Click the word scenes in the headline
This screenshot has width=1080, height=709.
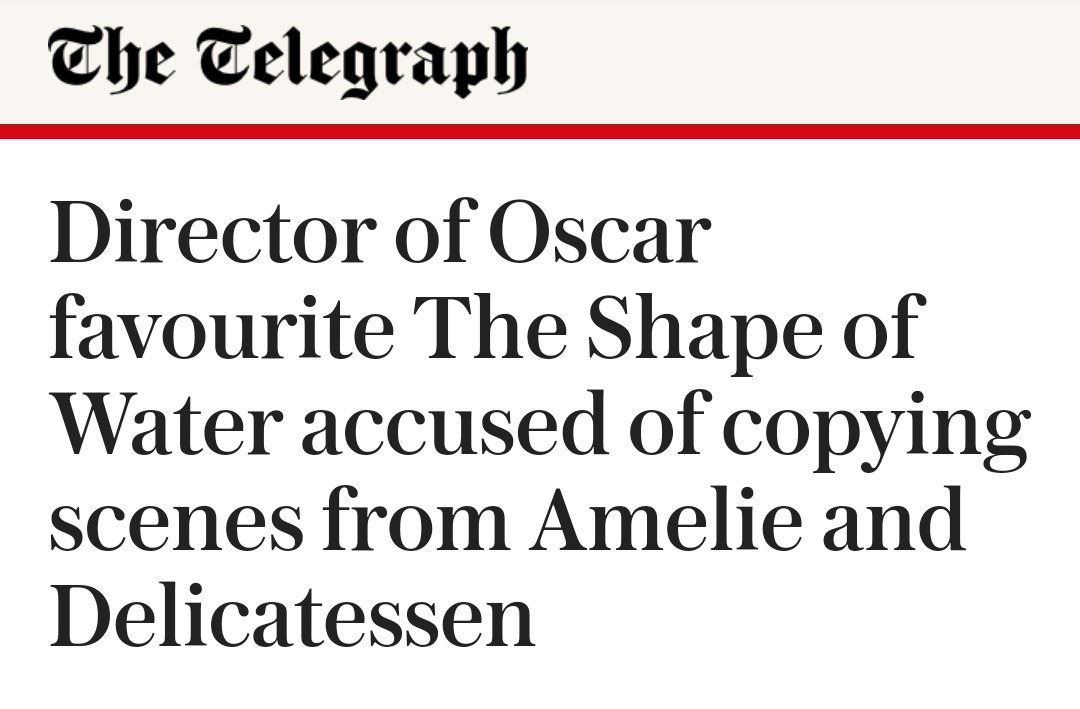[x=176, y=518]
